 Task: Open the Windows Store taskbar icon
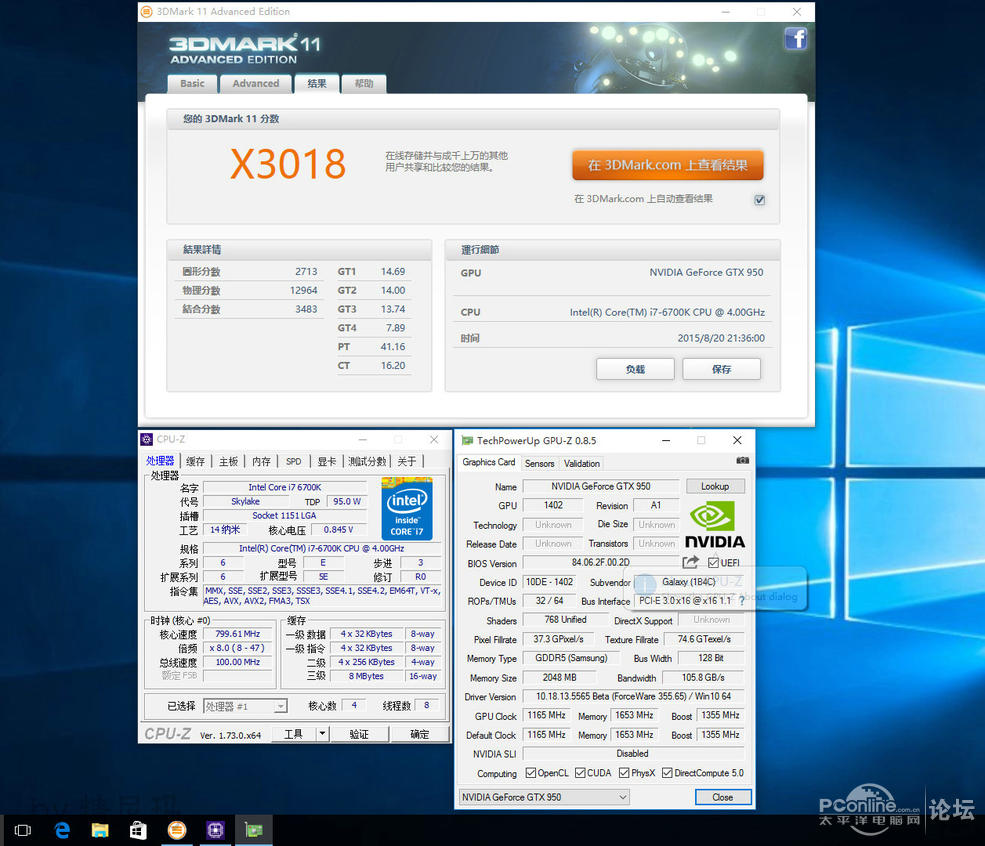[138, 830]
